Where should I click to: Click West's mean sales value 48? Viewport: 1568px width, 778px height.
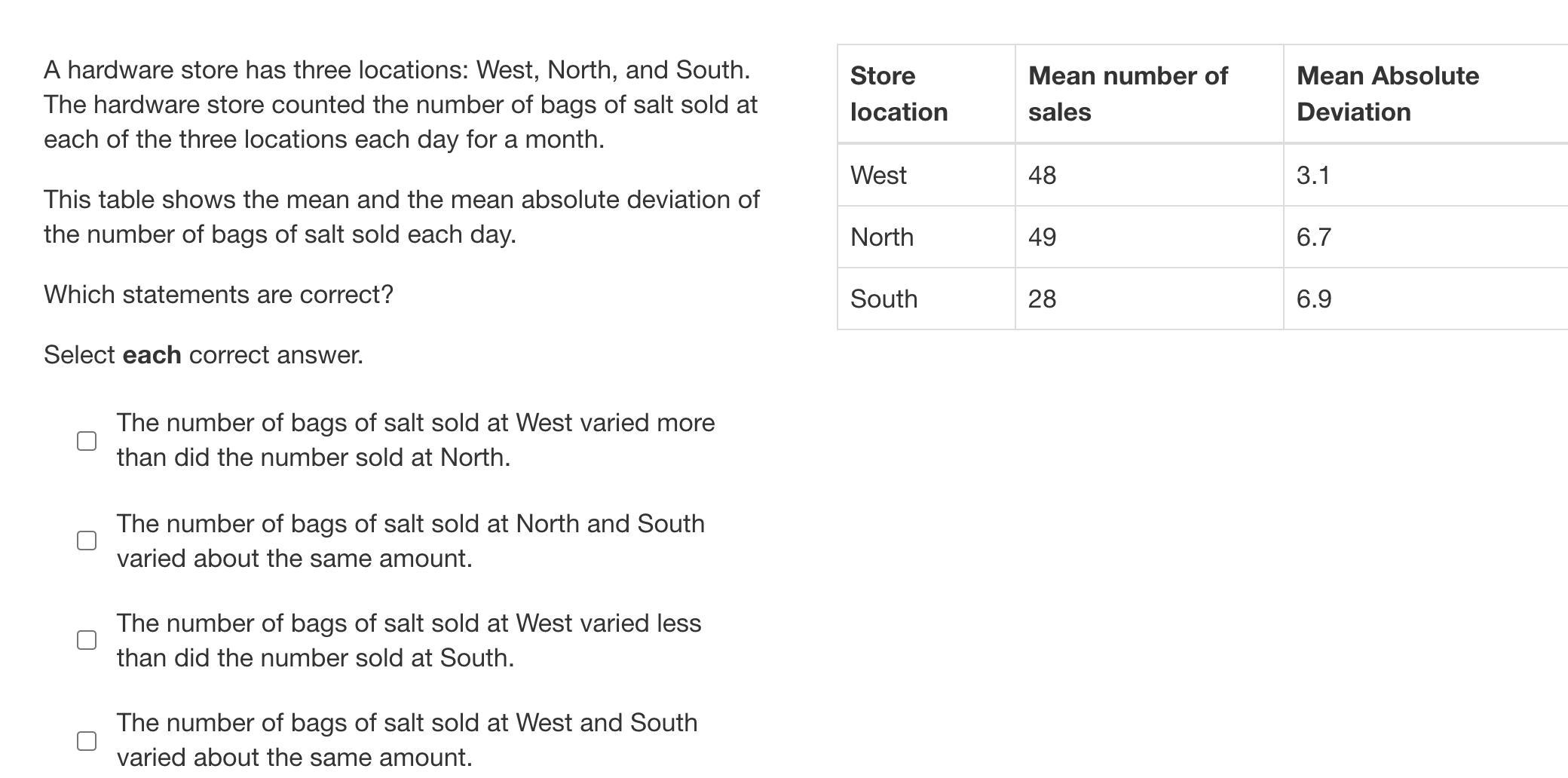[1043, 175]
